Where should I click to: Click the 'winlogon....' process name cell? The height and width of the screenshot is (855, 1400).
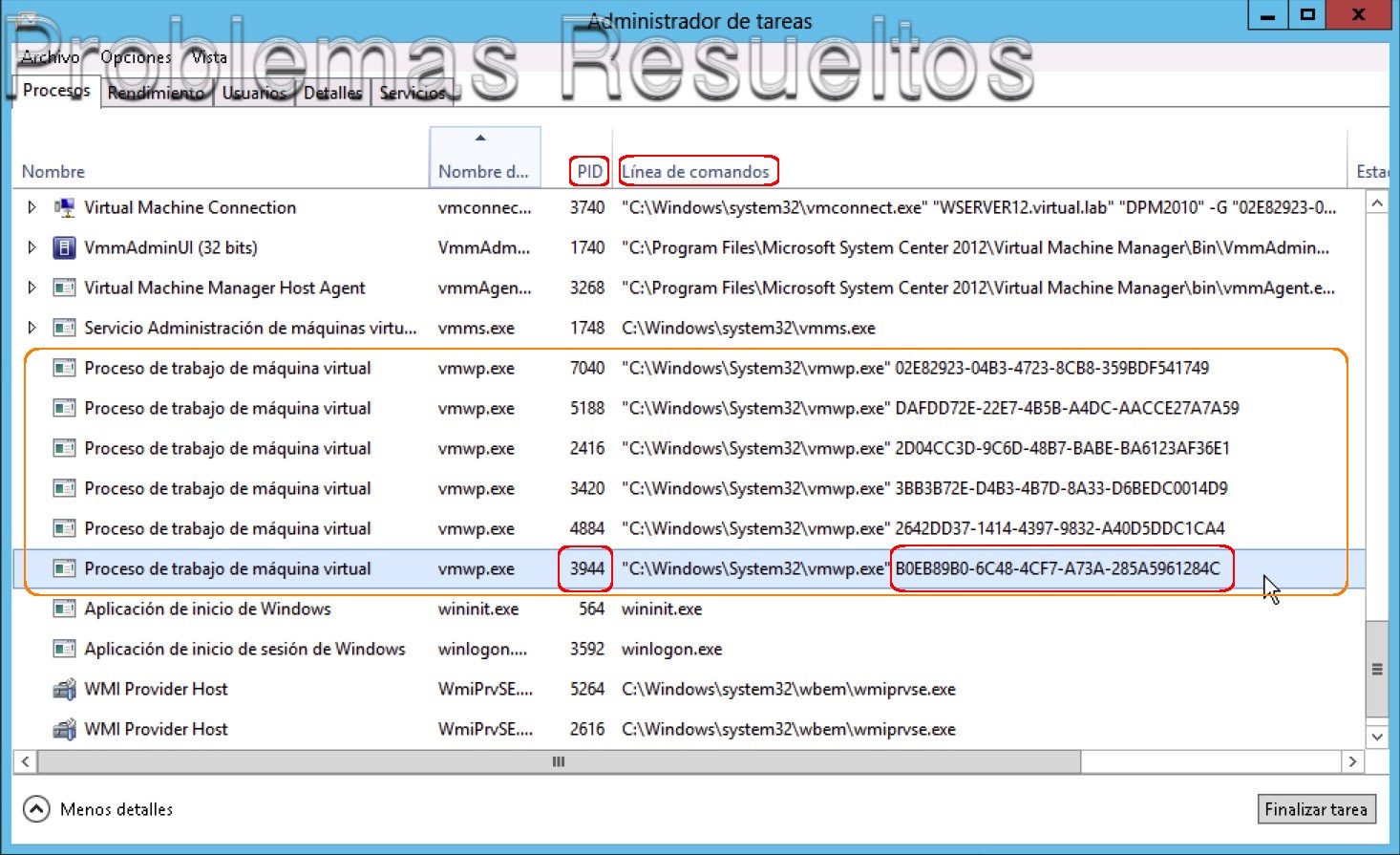point(482,649)
